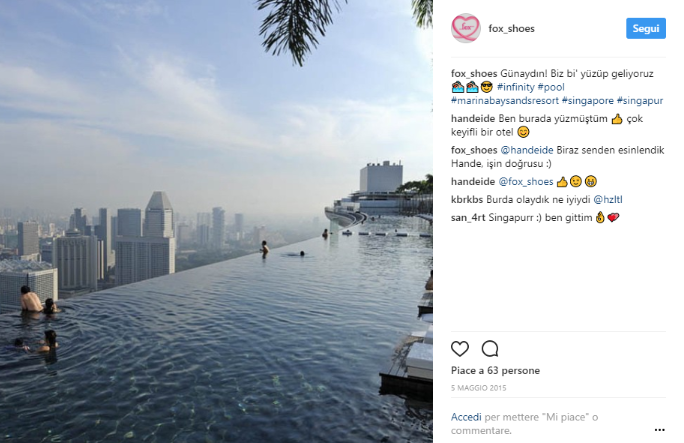Click the @fox_shoes mention in comment

[526, 182]
